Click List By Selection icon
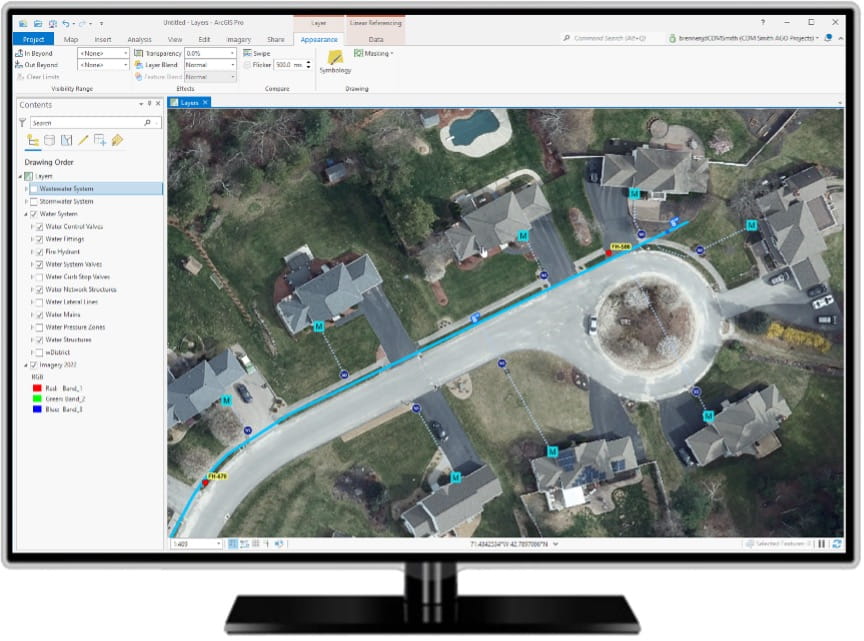This screenshot has height=641, width=864. point(66,141)
